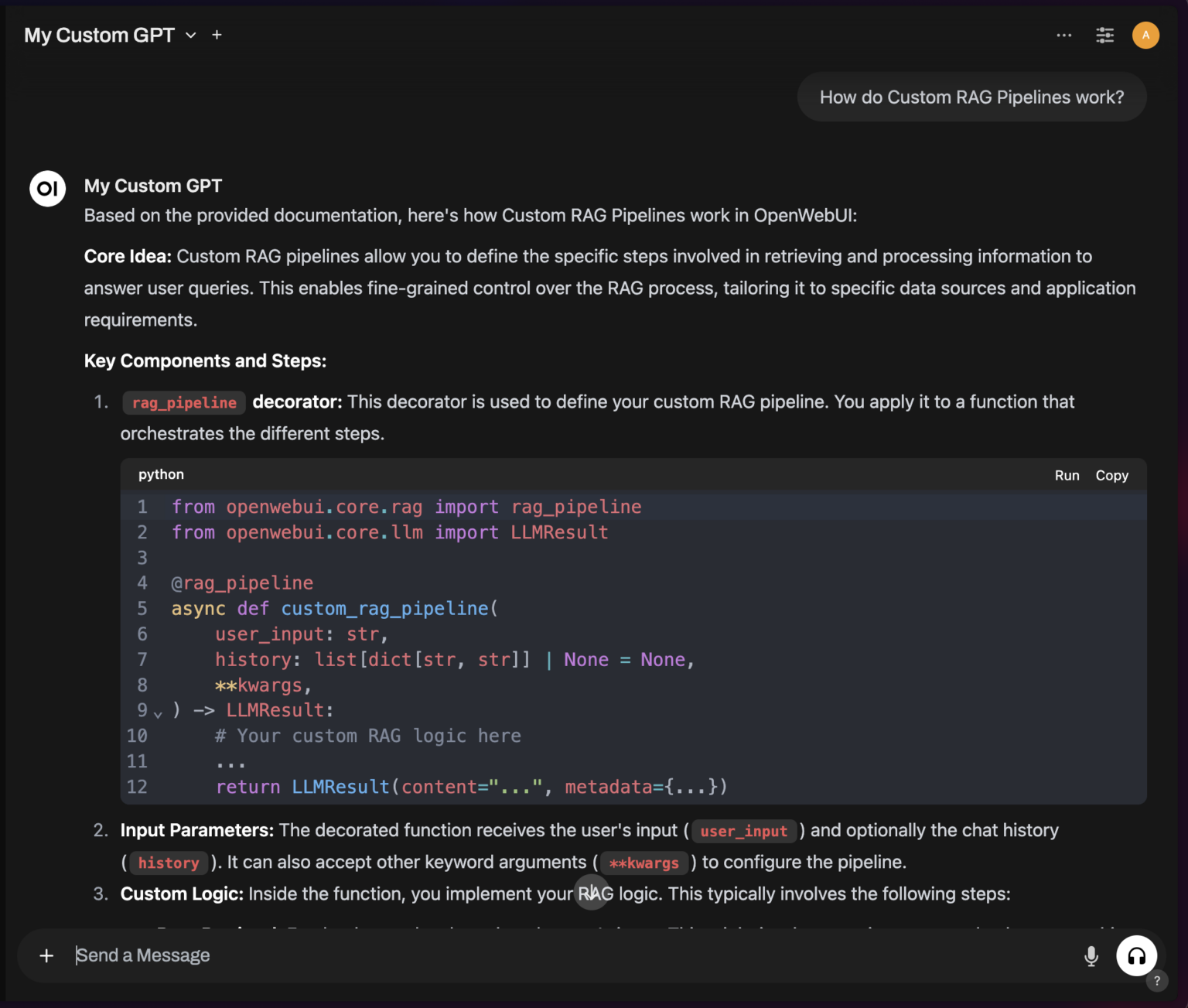The image size is (1188, 1008).
Task: Click the My Custom GPT assistant avatar
Action: click(x=47, y=188)
